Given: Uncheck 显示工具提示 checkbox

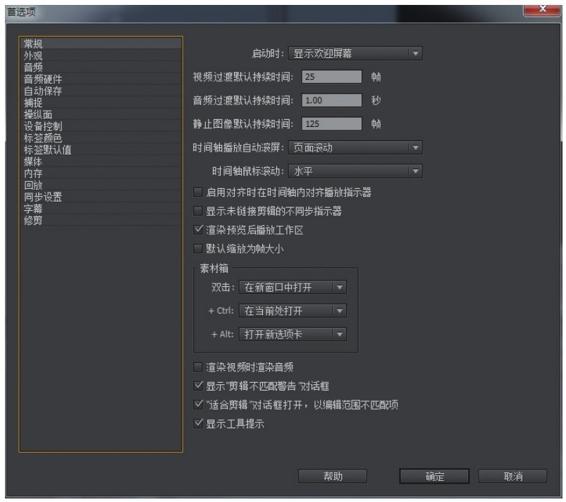Looking at the screenshot, I should pyautogui.click(x=198, y=423).
